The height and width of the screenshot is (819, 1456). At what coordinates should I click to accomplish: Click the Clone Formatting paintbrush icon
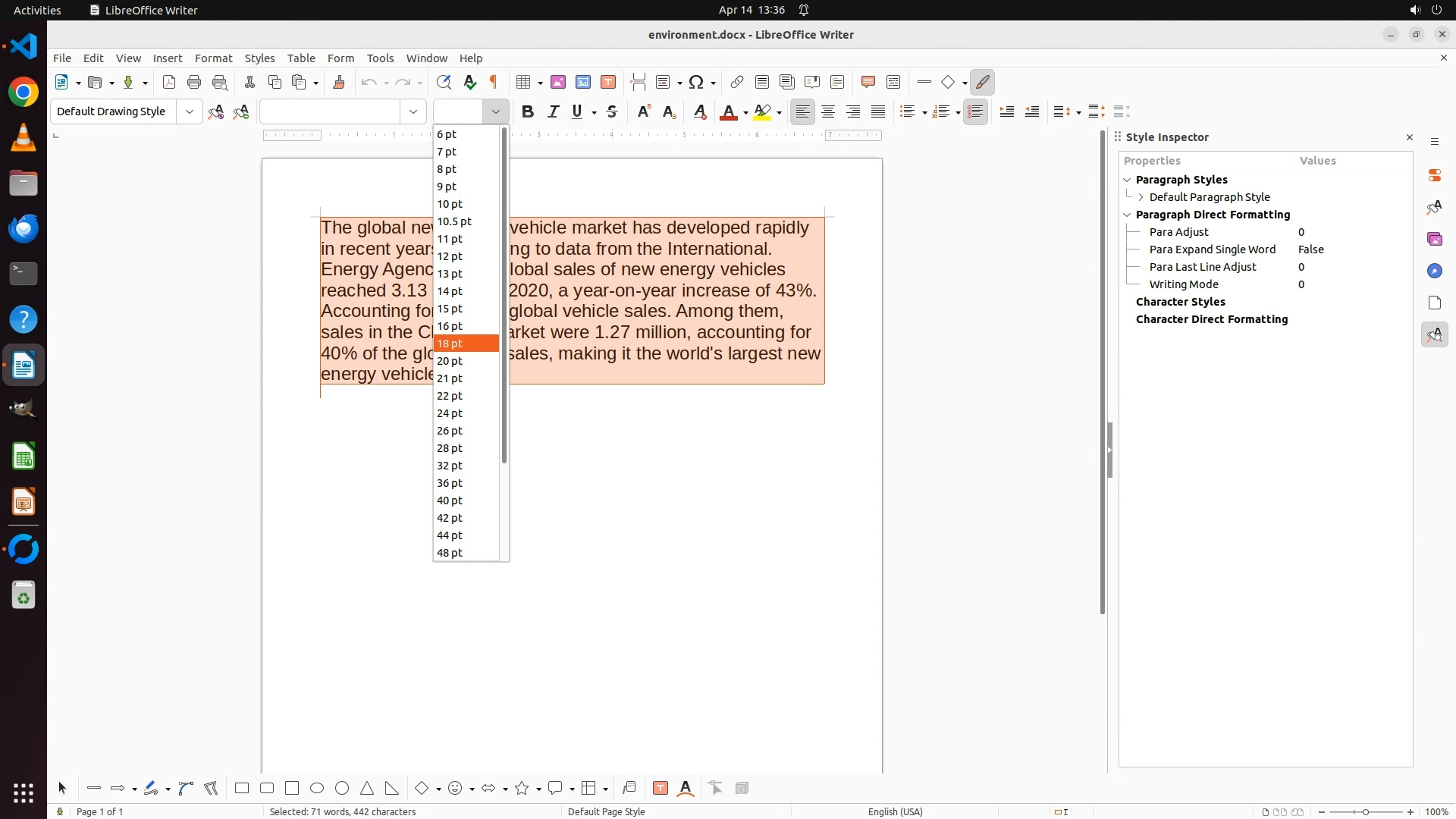click(x=339, y=83)
